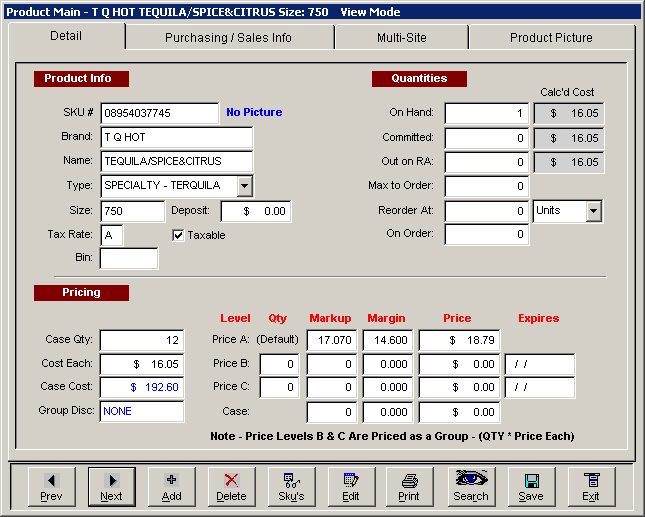Exit the Product Main window
The image size is (645, 517).
(591, 487)
